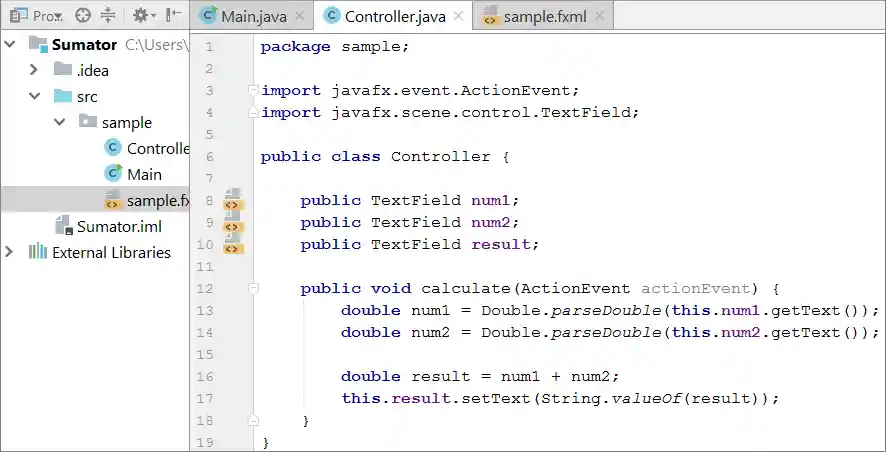Screen dimensions: 886x452
Task: Click the sample package folder icon
Action: [88, 121]
